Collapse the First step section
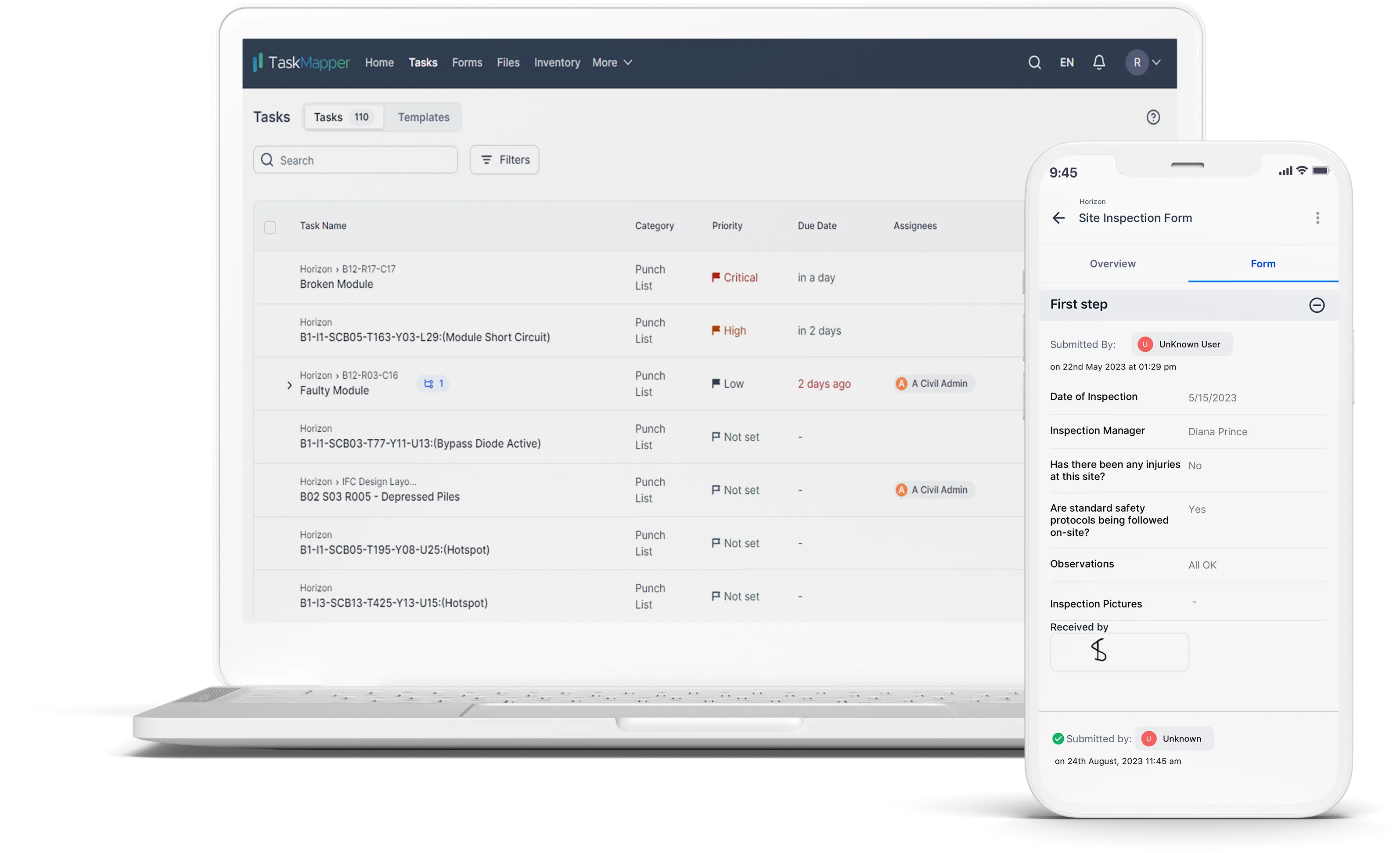The image size is (1400, 853). (x=1317, y=305)
